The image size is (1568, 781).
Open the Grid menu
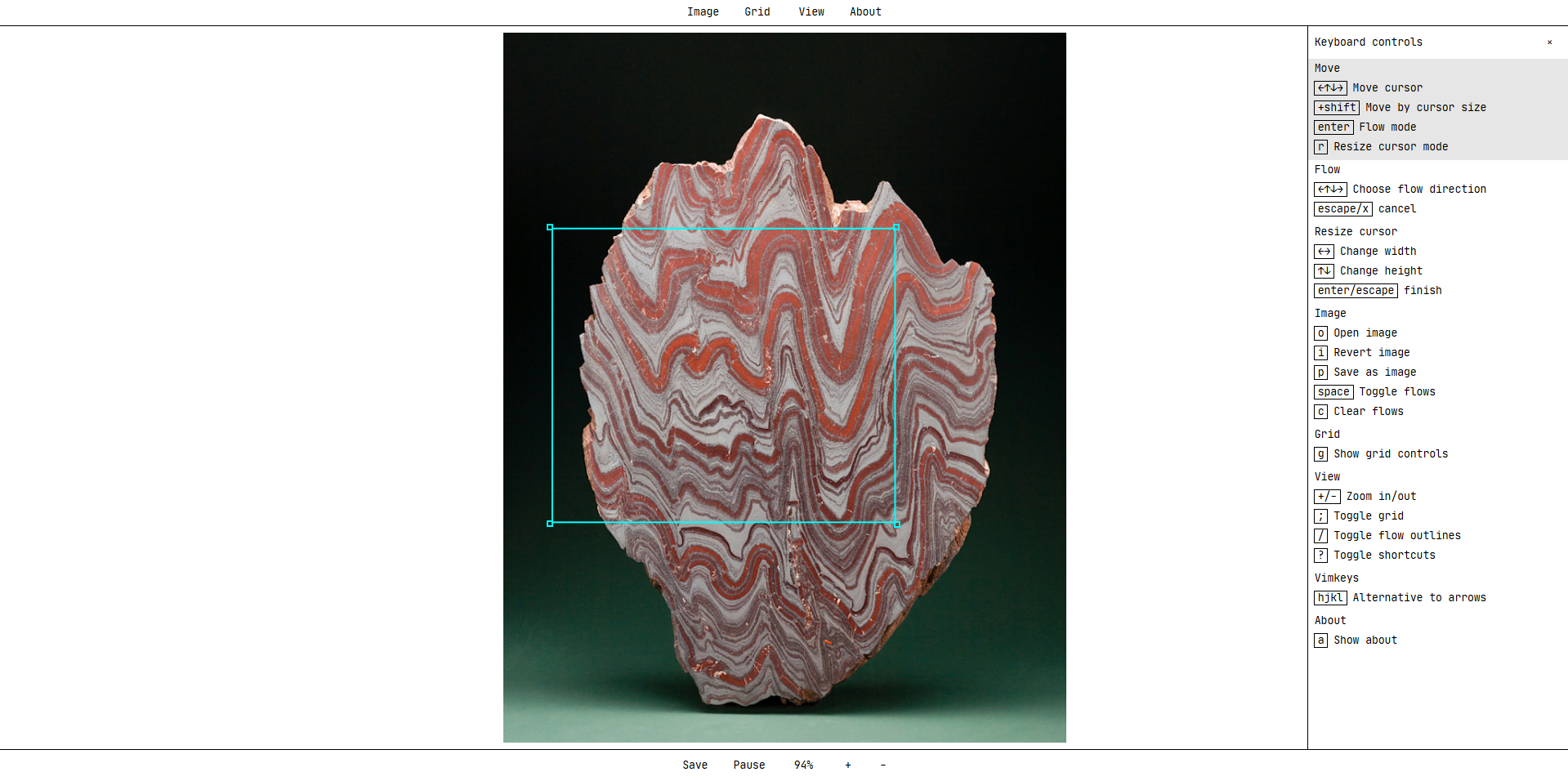(x=757, y=12)
